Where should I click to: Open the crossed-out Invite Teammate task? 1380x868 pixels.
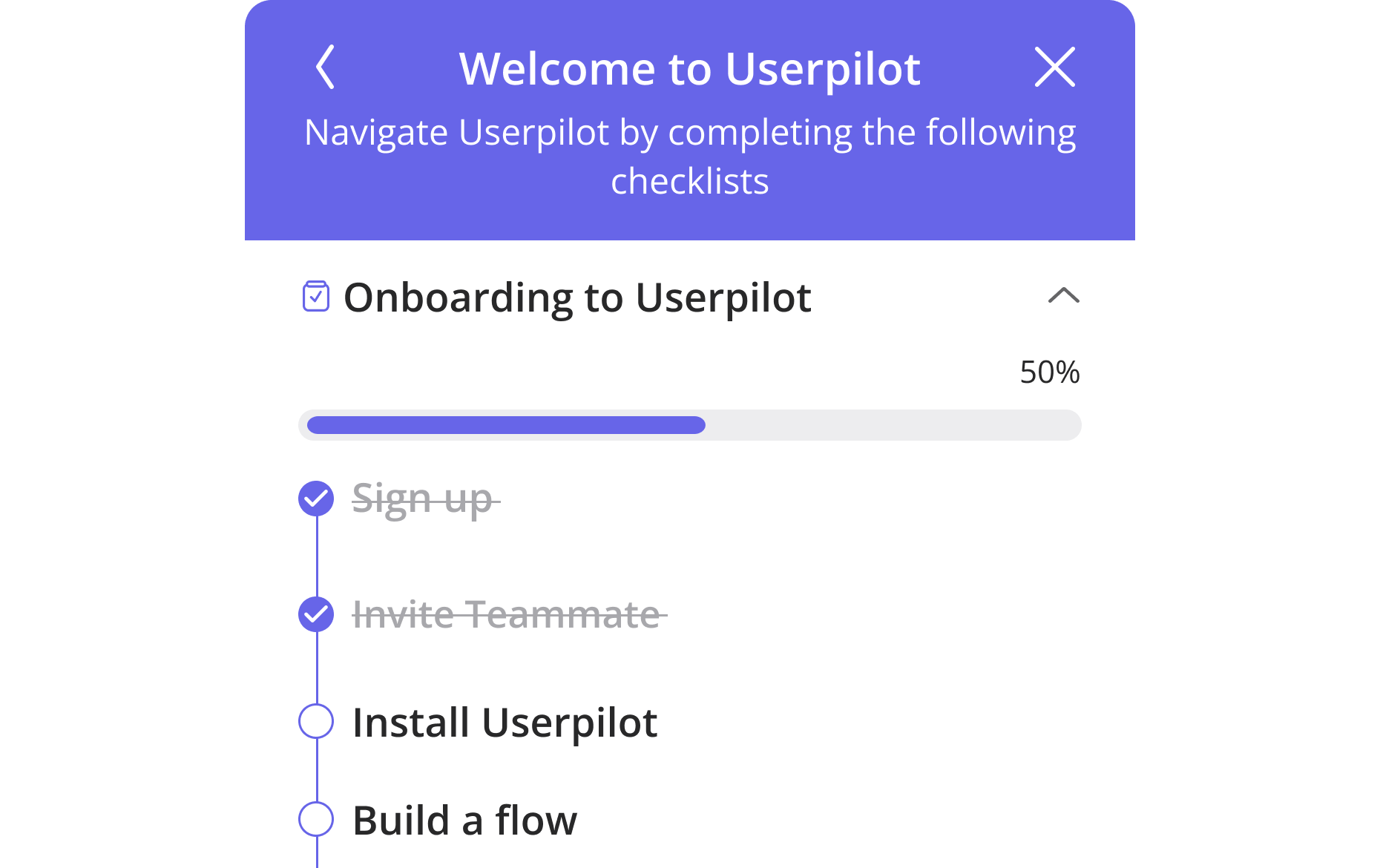click(x=506, y=615)
